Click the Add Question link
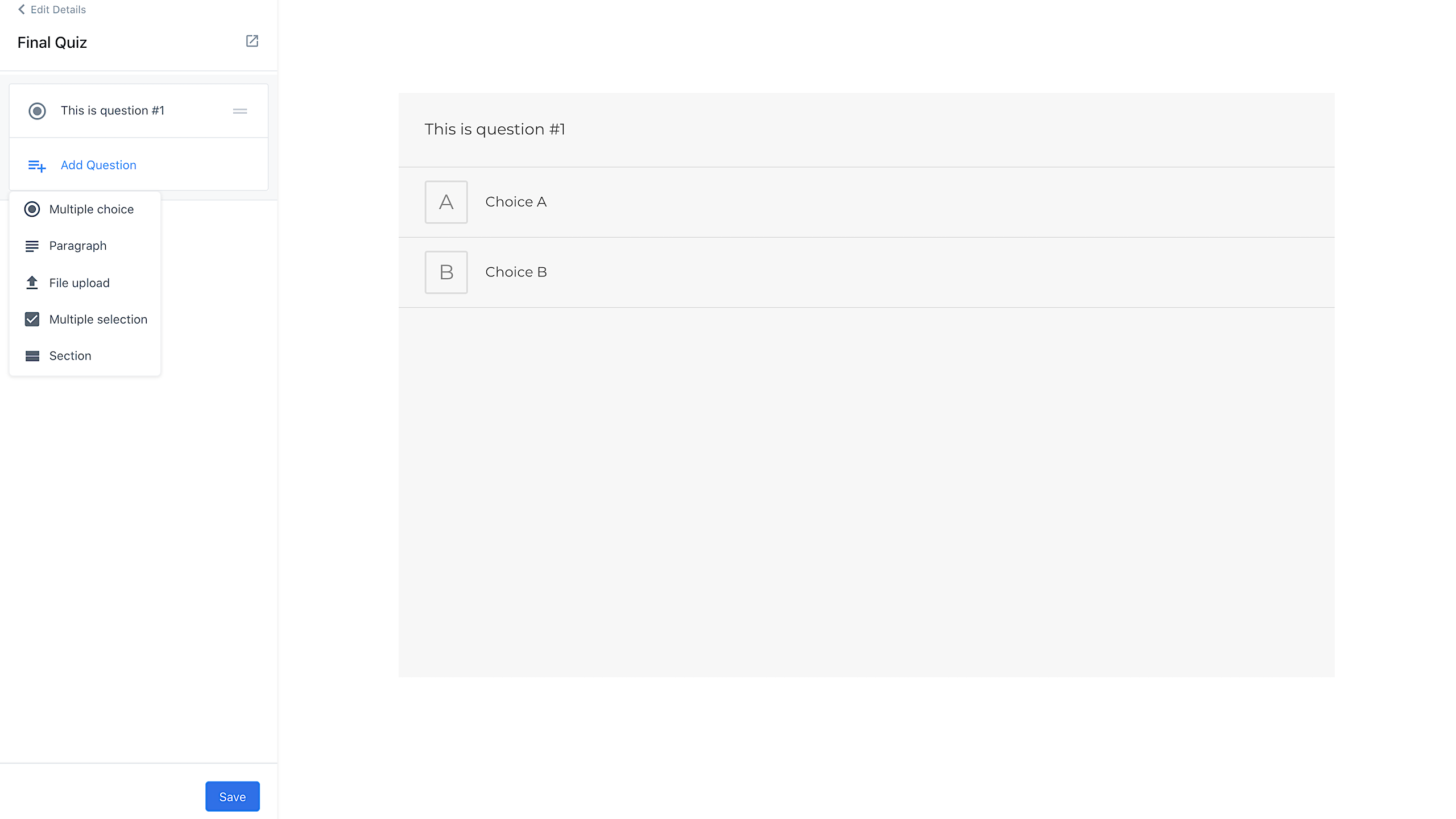Screen dimensions: 1456x819 click(x=98, y=165)
